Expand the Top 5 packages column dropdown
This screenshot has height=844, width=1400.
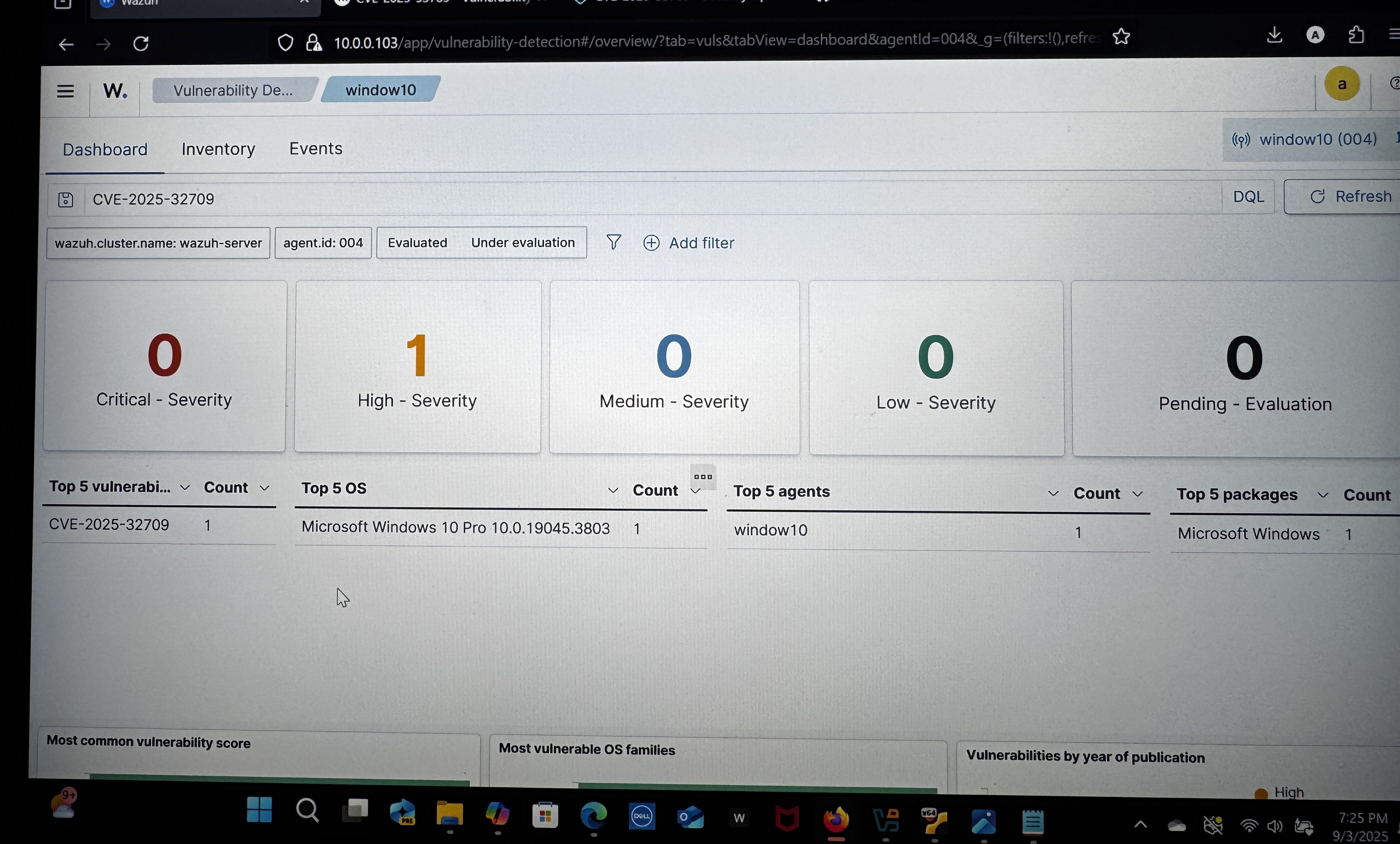1323,495
